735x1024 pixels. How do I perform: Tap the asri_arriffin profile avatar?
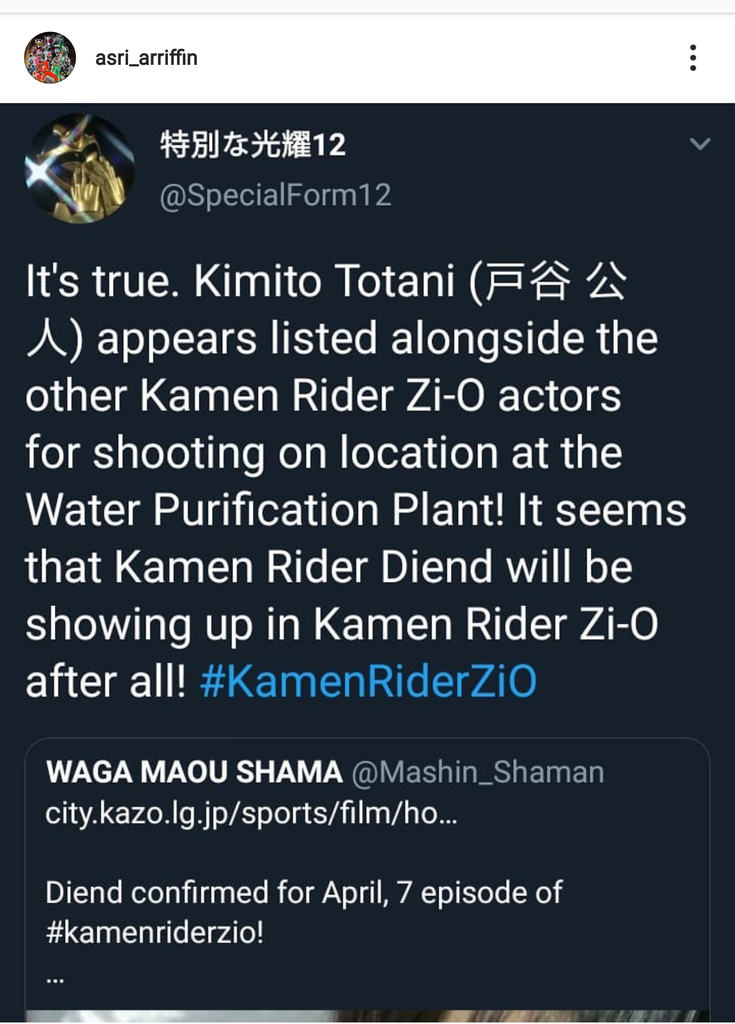[50, 58]
